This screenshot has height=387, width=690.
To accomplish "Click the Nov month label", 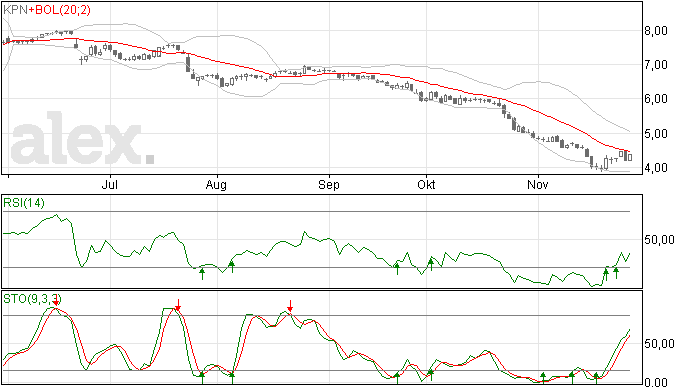I will [538, 185].
